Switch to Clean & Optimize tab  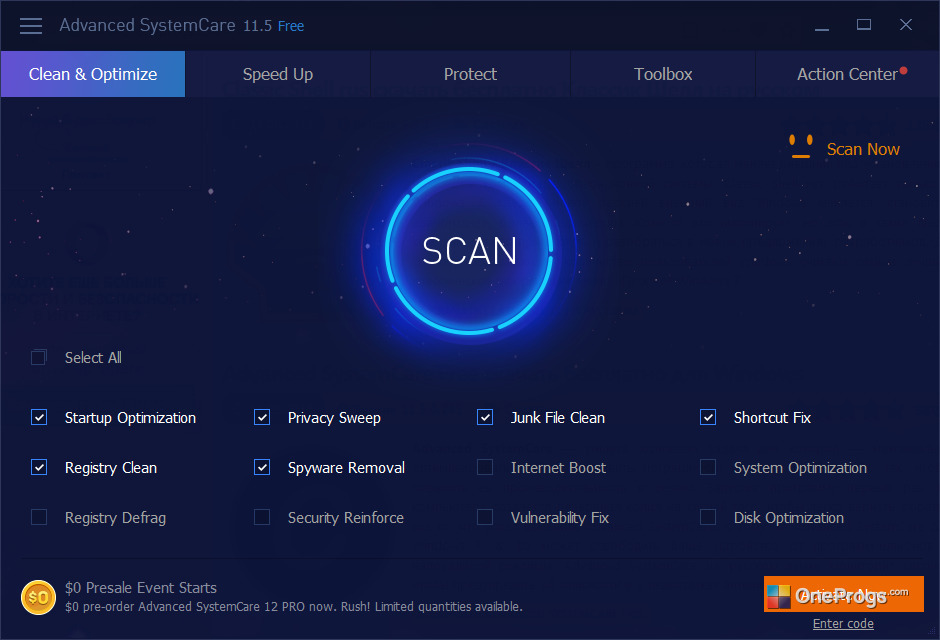[93, 74]
